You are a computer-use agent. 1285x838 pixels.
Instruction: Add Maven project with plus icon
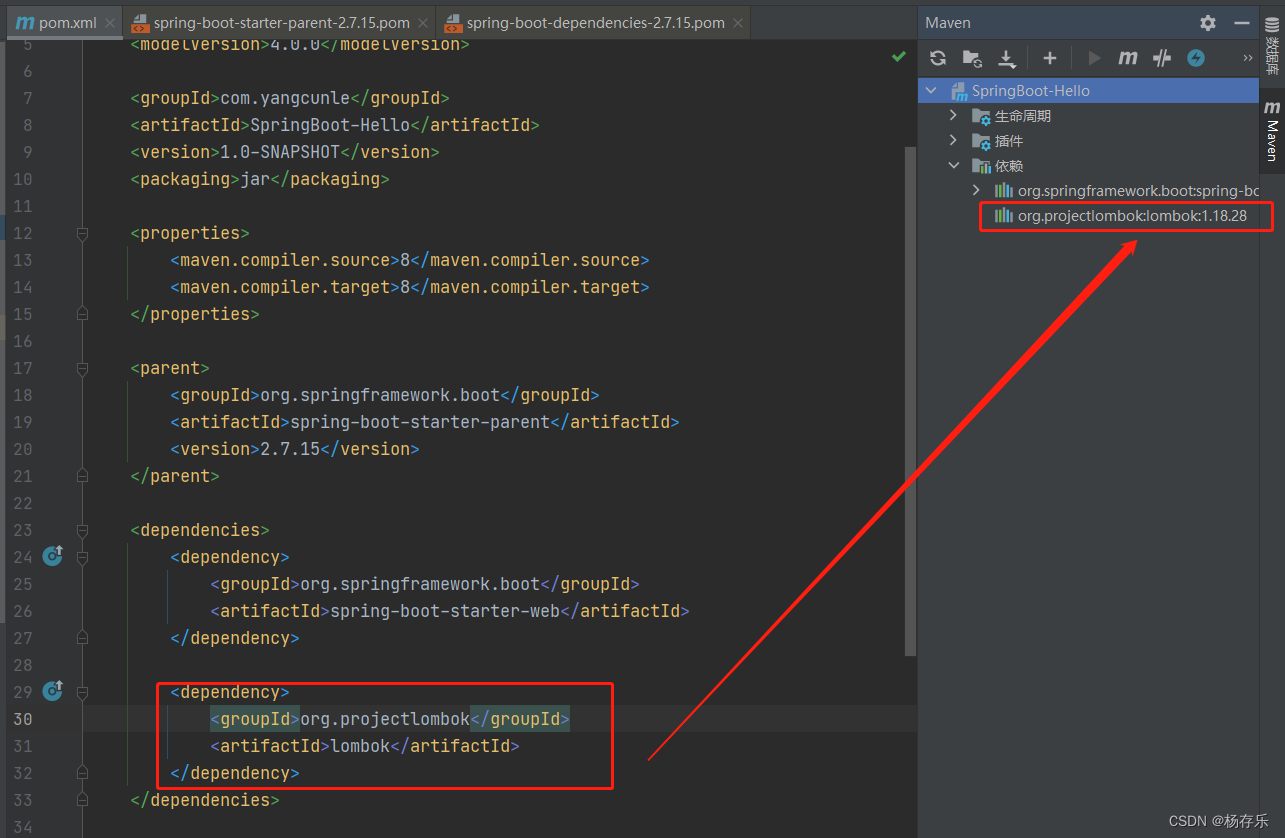point(1049,58)
